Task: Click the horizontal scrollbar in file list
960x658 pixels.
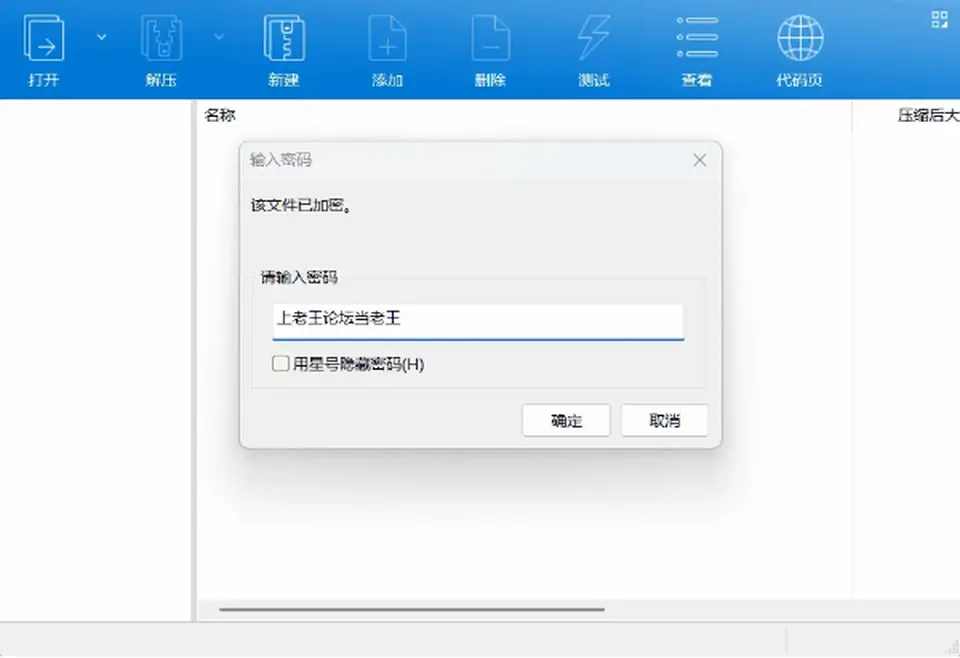Action: tap(412, 610)
